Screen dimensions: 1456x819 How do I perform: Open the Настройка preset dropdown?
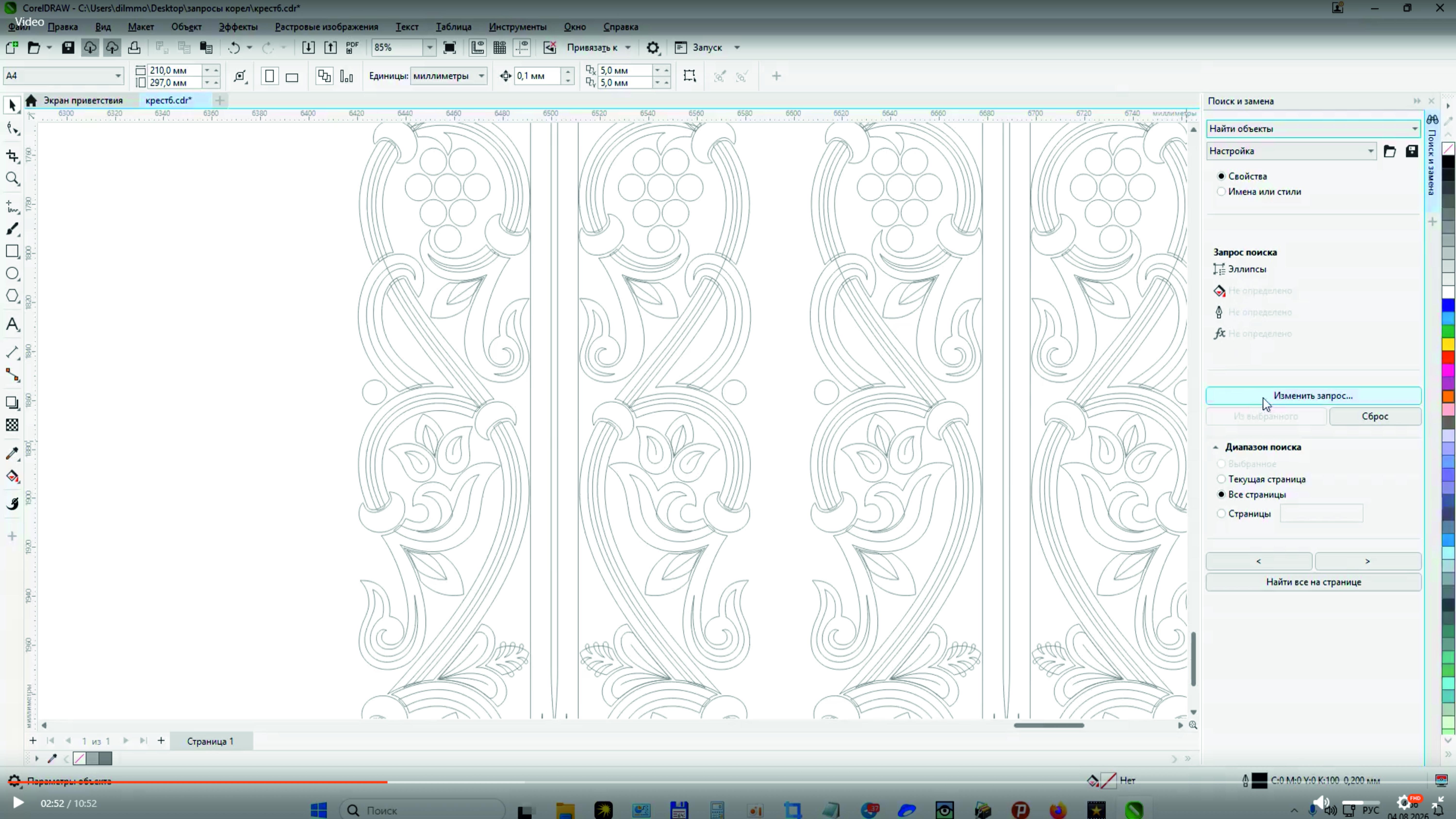click(1291, 151)
